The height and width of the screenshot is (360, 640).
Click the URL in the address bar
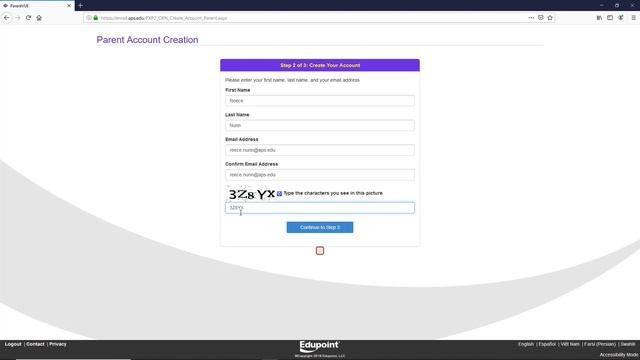pyautogui.click(x=164, y=18)
